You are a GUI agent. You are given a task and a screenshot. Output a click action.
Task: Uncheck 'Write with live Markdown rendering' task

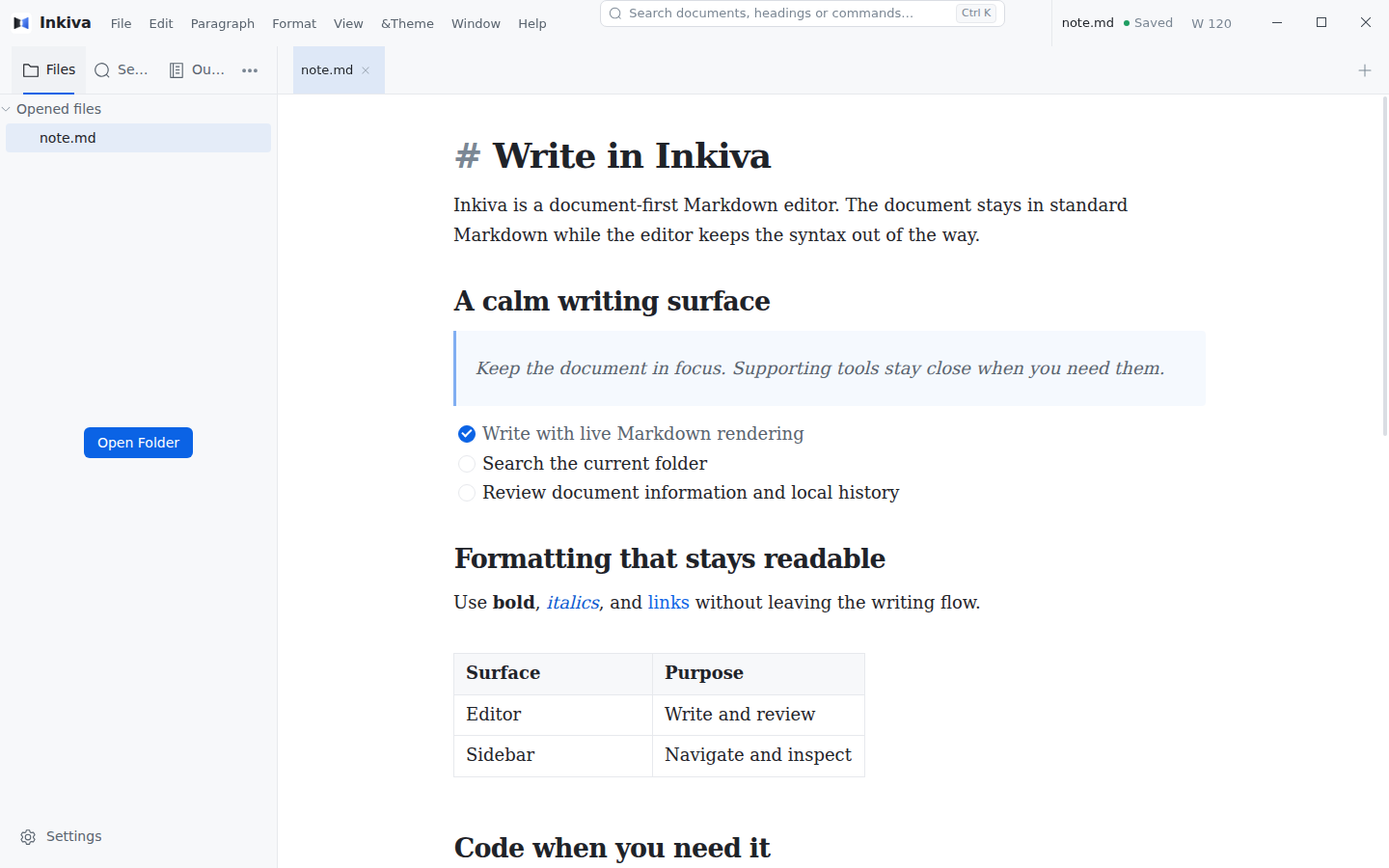click(x=467, y=434)
